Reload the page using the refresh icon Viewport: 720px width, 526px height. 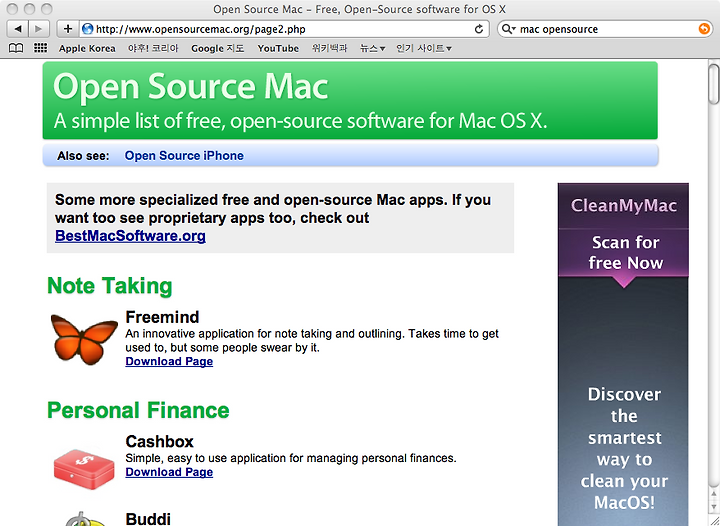479,29
